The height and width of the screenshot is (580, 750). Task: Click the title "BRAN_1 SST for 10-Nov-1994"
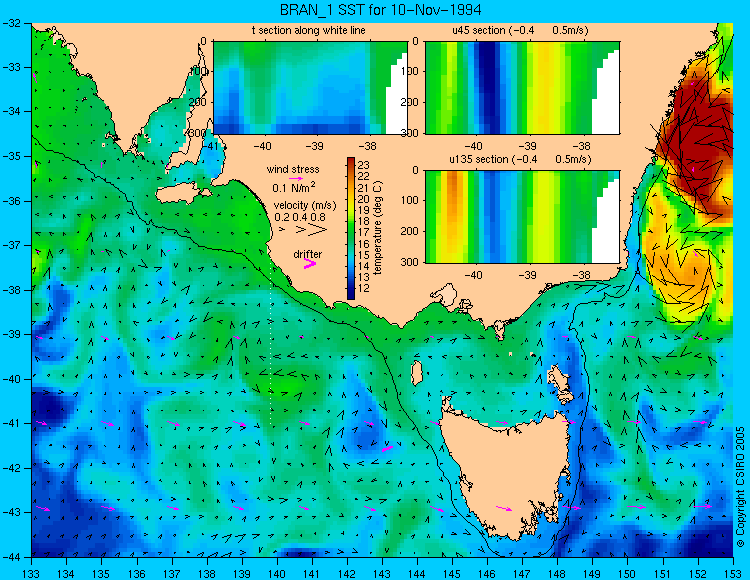[x=380, y=10]
